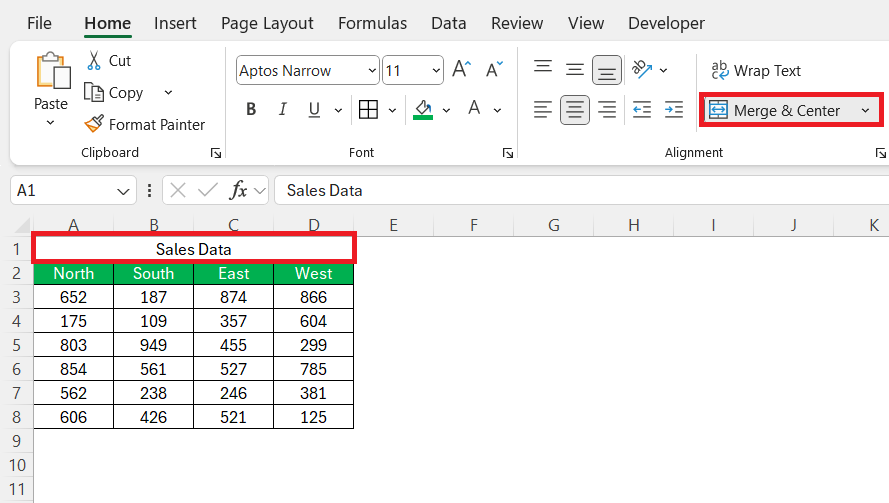Toggle Bottom Align
The height and width of the screenshot is (503, 889).
(607, 70)
